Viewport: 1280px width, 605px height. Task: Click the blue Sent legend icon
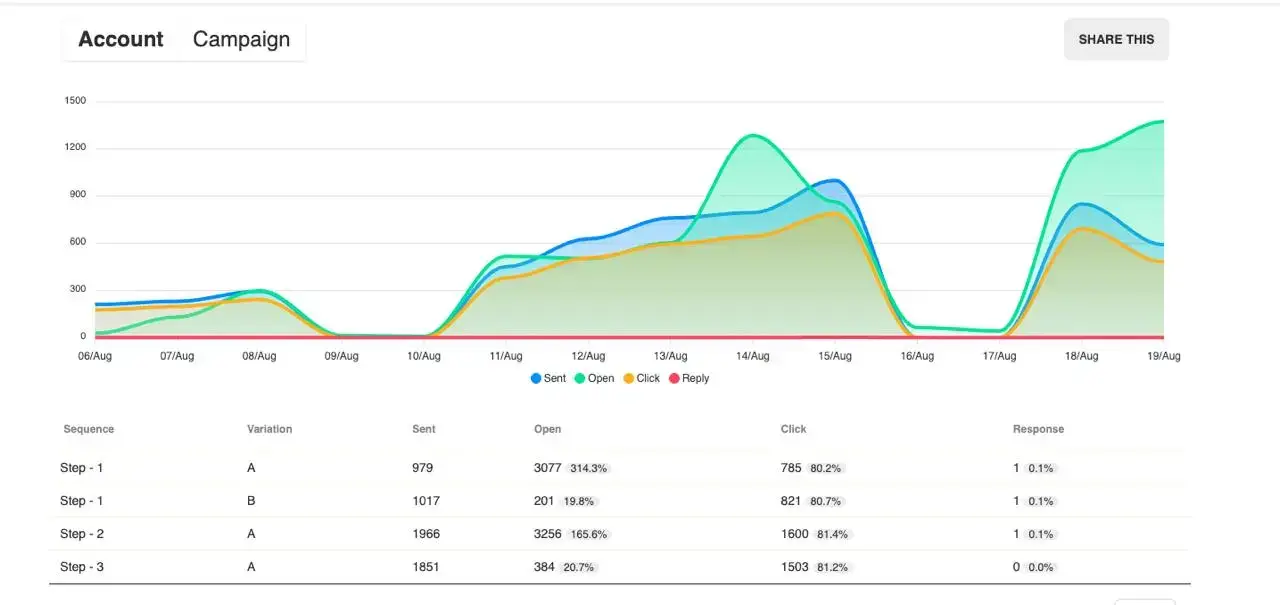(x=534, y=378)
